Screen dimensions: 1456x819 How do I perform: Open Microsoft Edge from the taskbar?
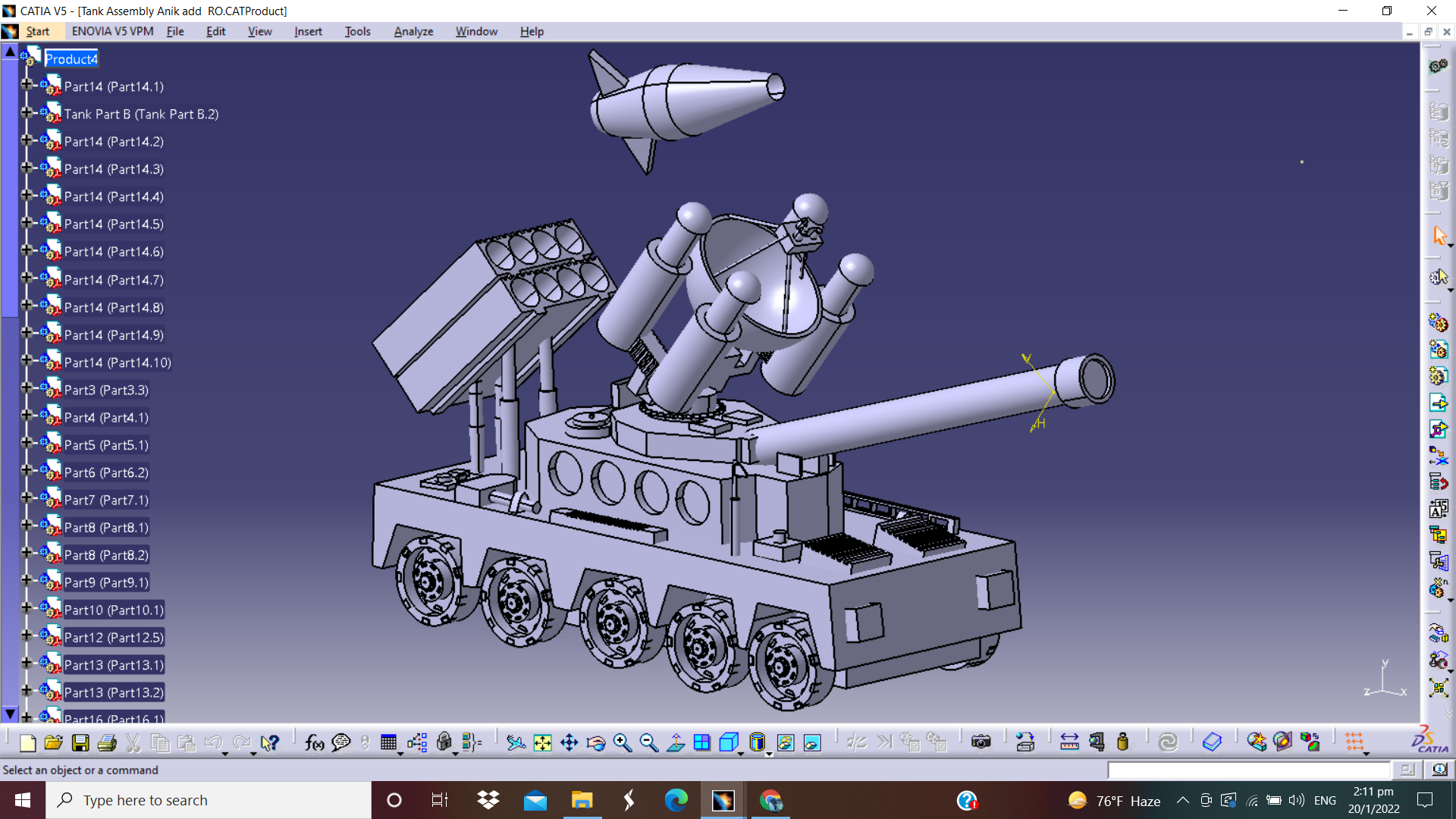(676, 800)
